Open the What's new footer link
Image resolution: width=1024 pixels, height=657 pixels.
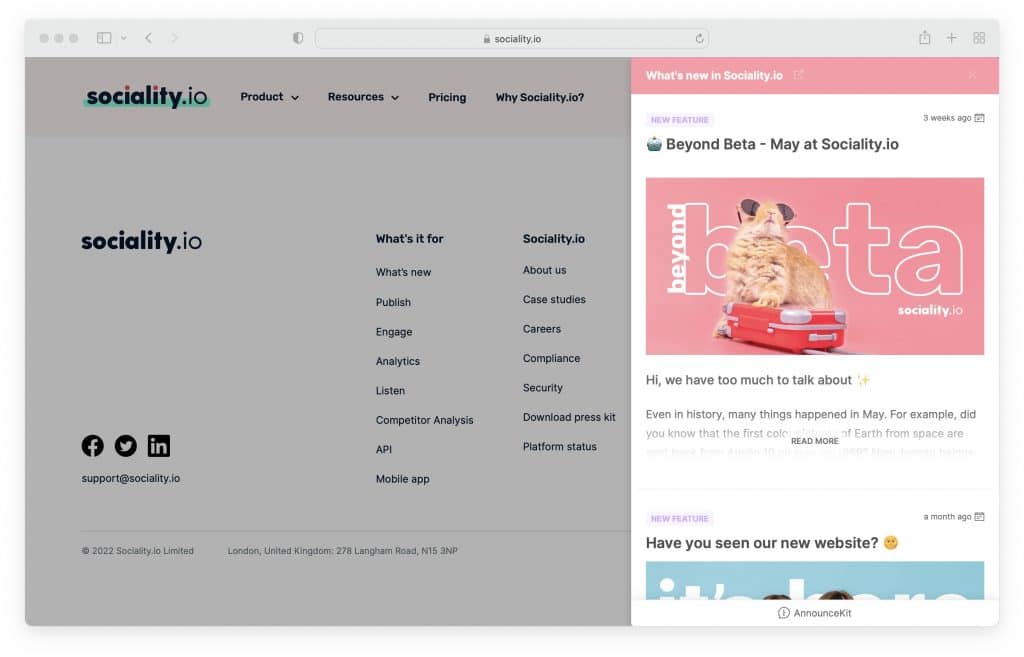pos(403,272)
